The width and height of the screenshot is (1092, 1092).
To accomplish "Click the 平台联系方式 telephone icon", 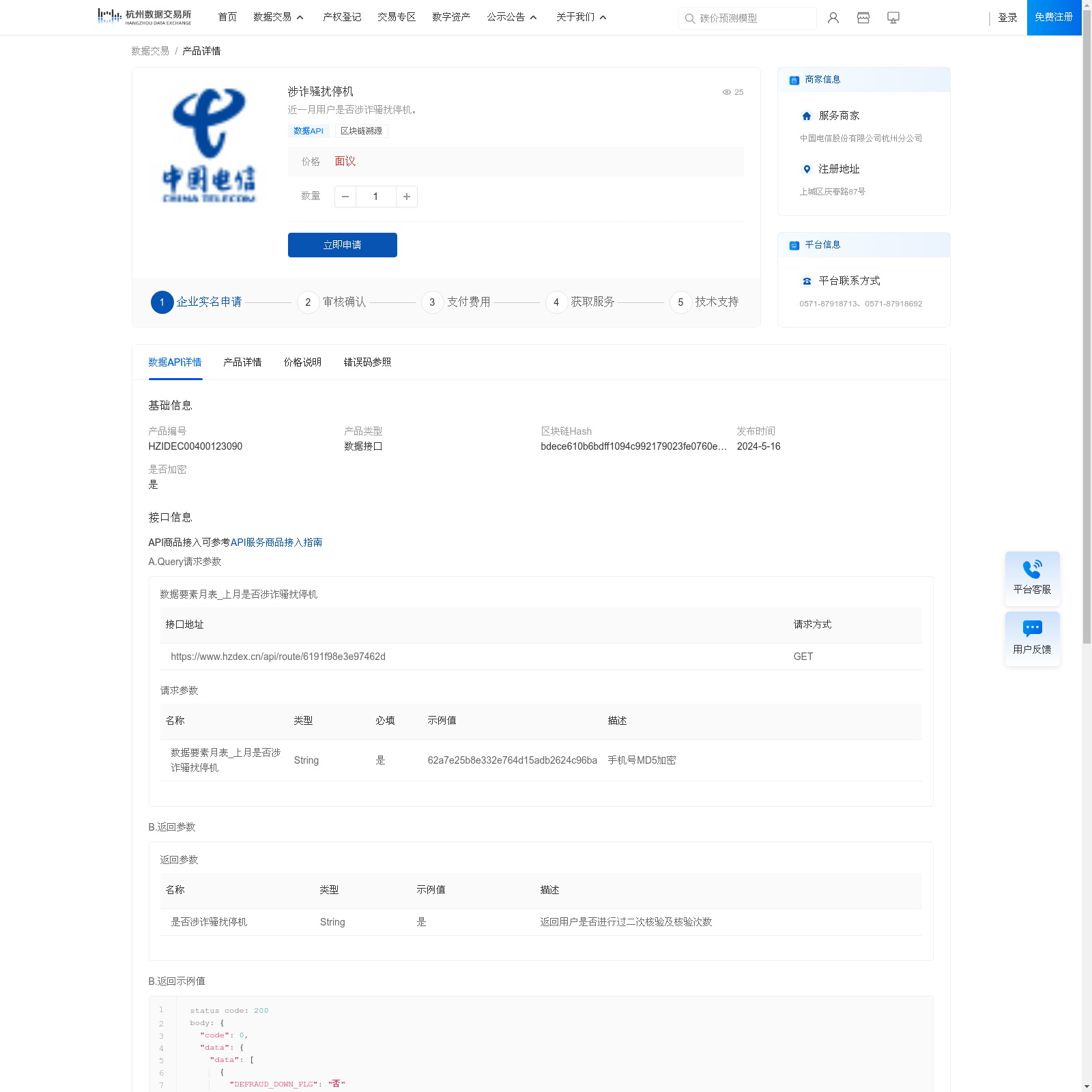I will [807, 281].
